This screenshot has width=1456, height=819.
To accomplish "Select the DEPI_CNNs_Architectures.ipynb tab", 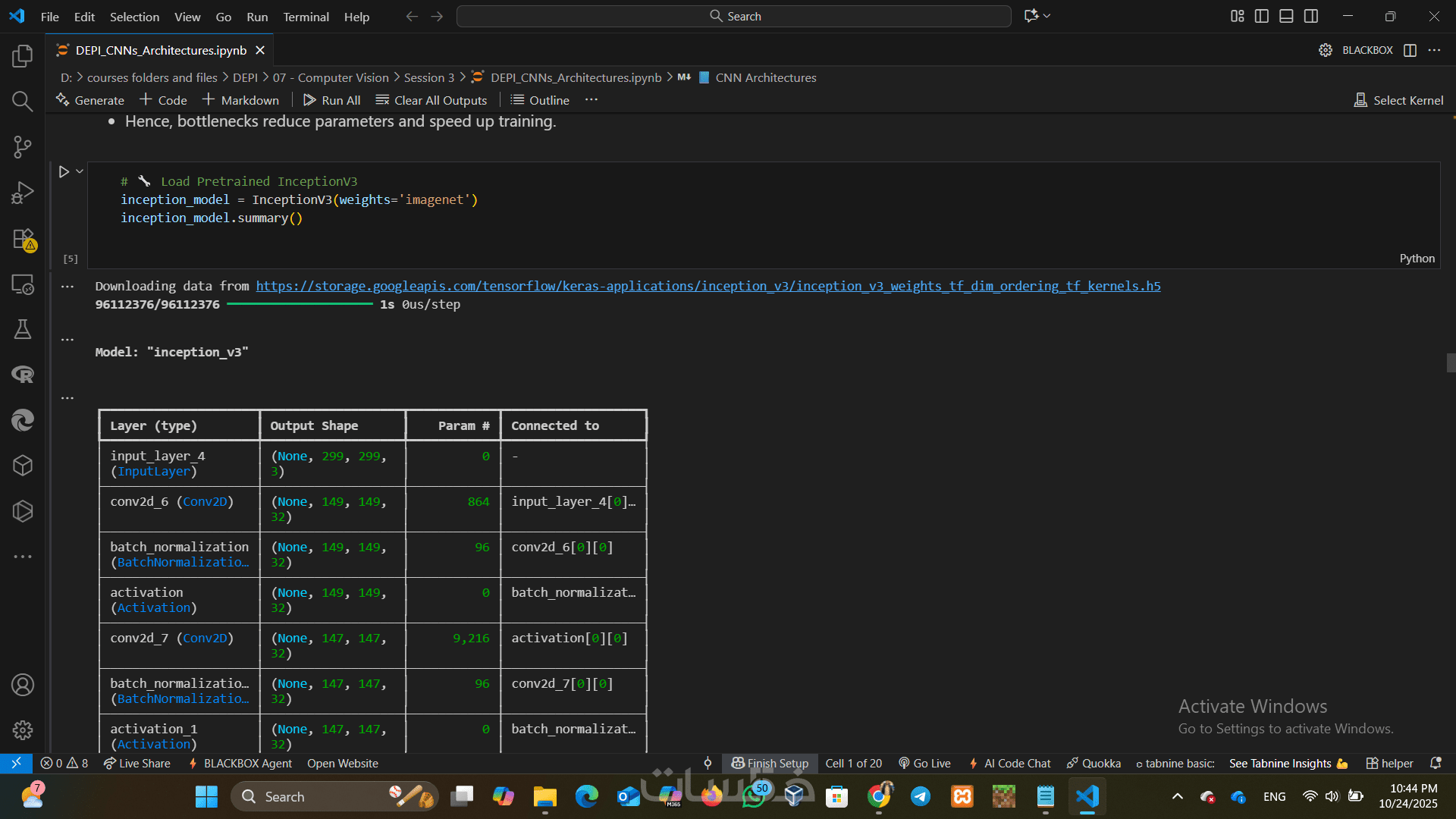I will (161, 50).
